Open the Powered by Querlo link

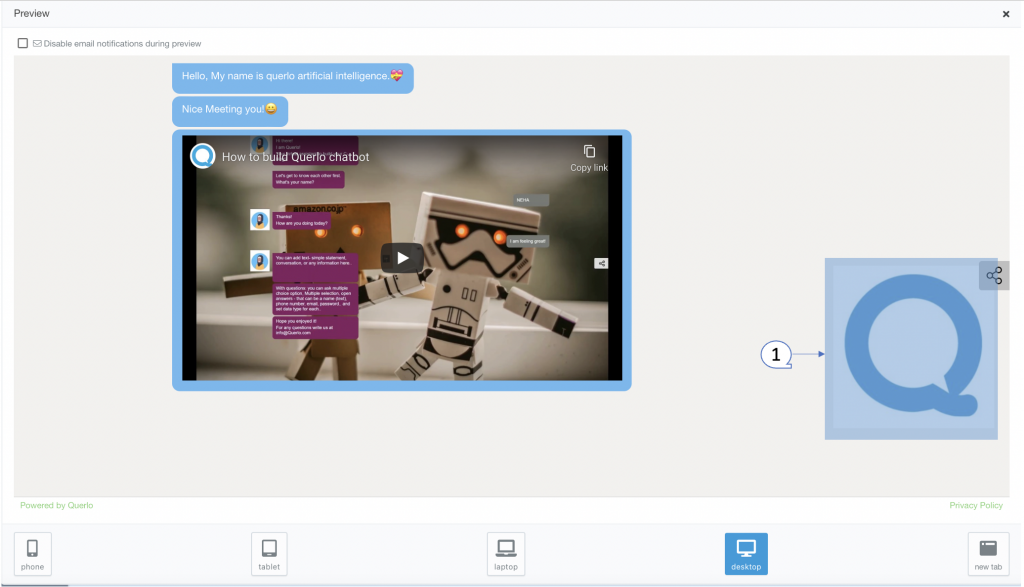point(57,505)
